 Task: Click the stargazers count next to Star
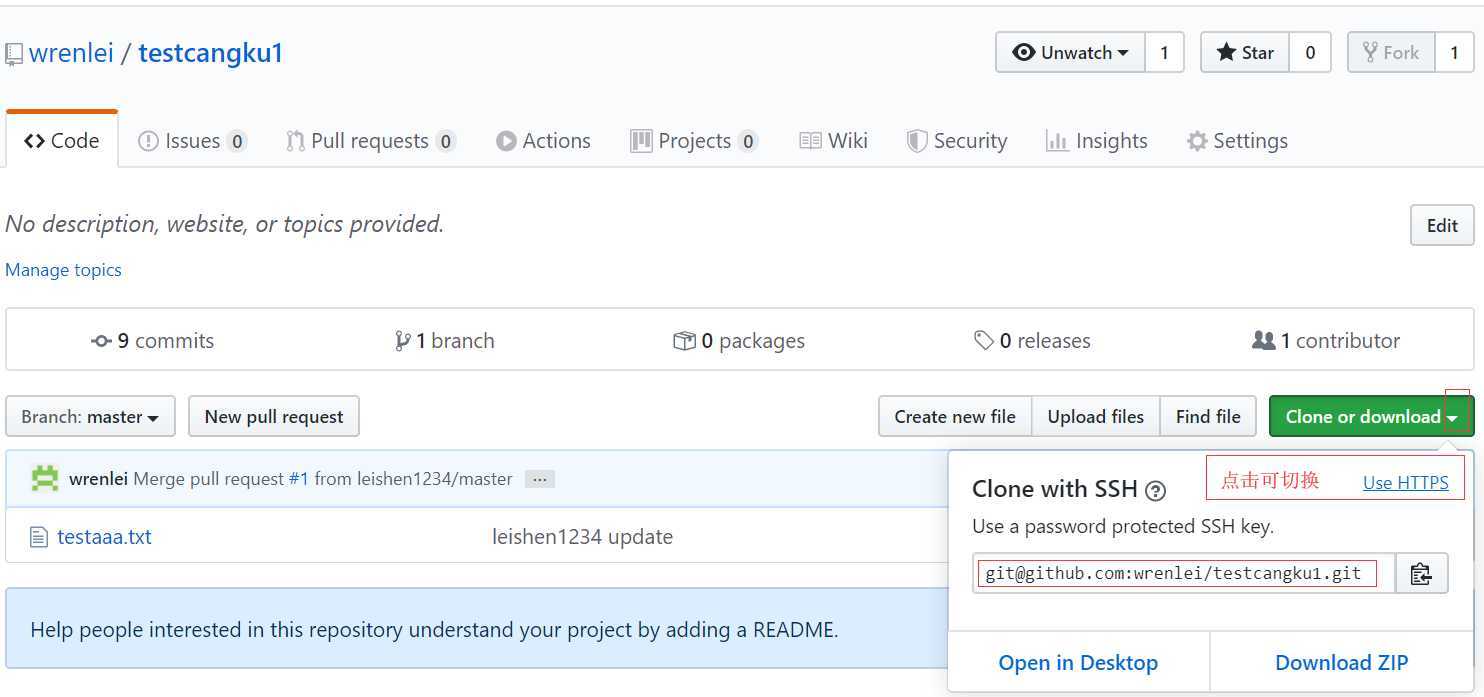[x=1310, y=53]
